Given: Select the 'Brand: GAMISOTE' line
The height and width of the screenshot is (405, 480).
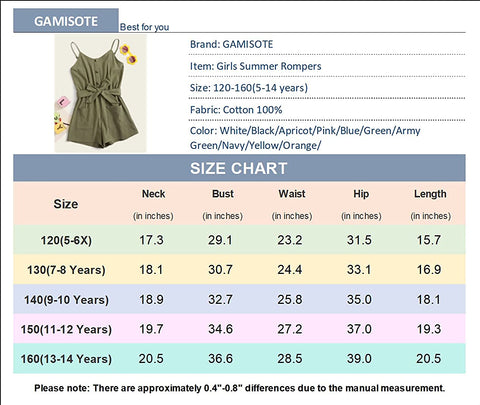Looking at the screenshot, I should pyautogui.click(x=231, y=44).
